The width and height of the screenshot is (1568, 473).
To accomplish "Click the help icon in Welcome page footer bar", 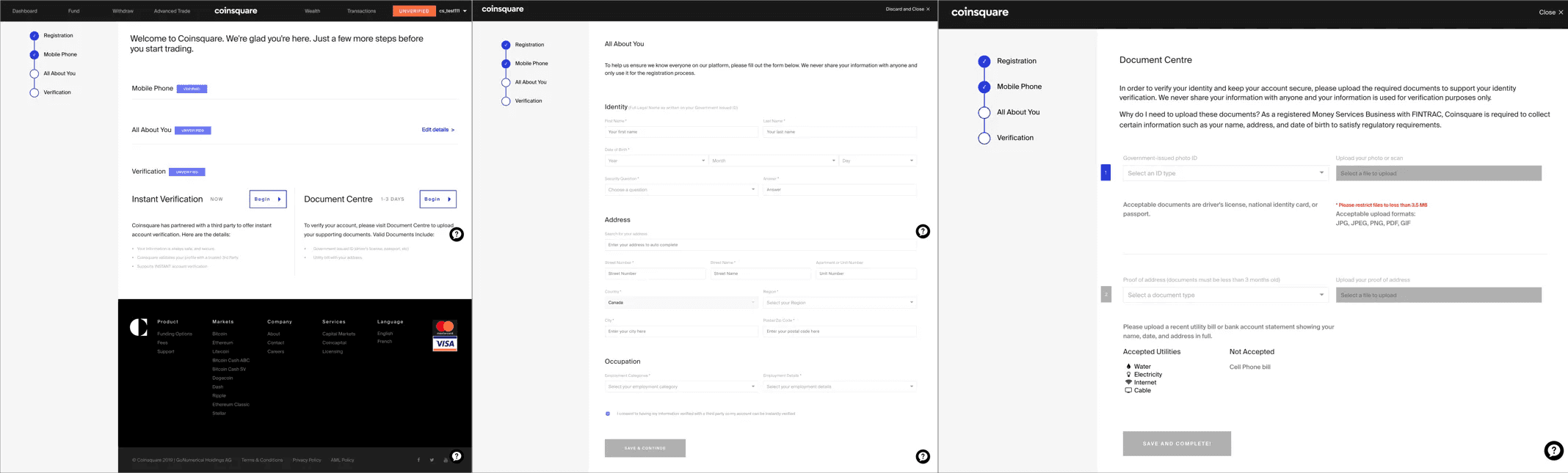I will point(457,456).
